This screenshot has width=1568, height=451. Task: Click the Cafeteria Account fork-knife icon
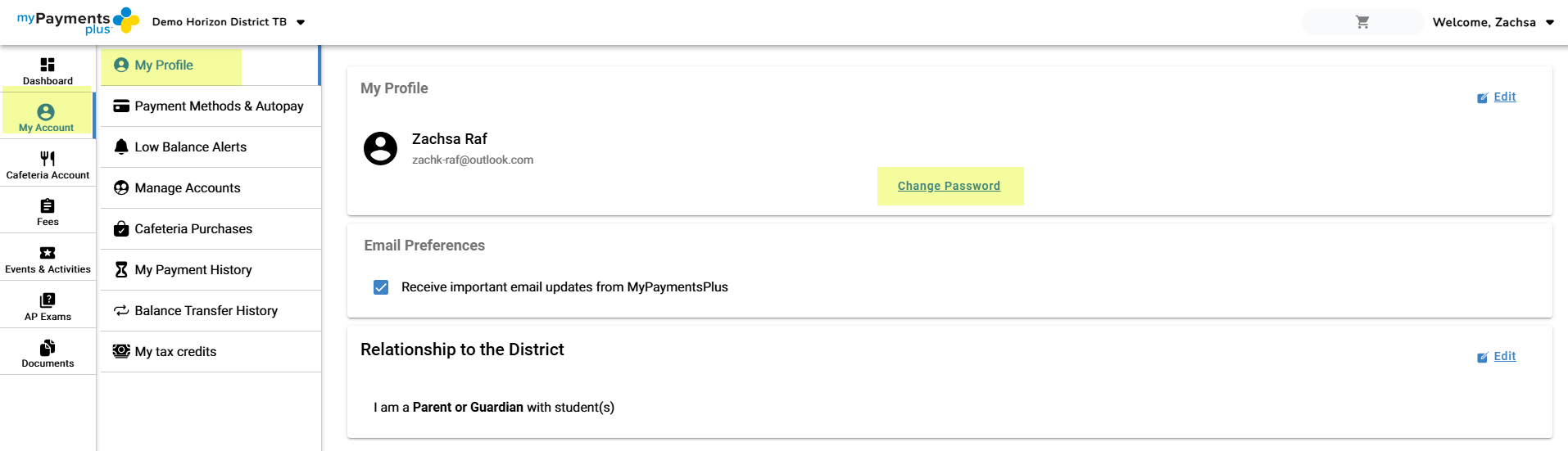(48, 159)
